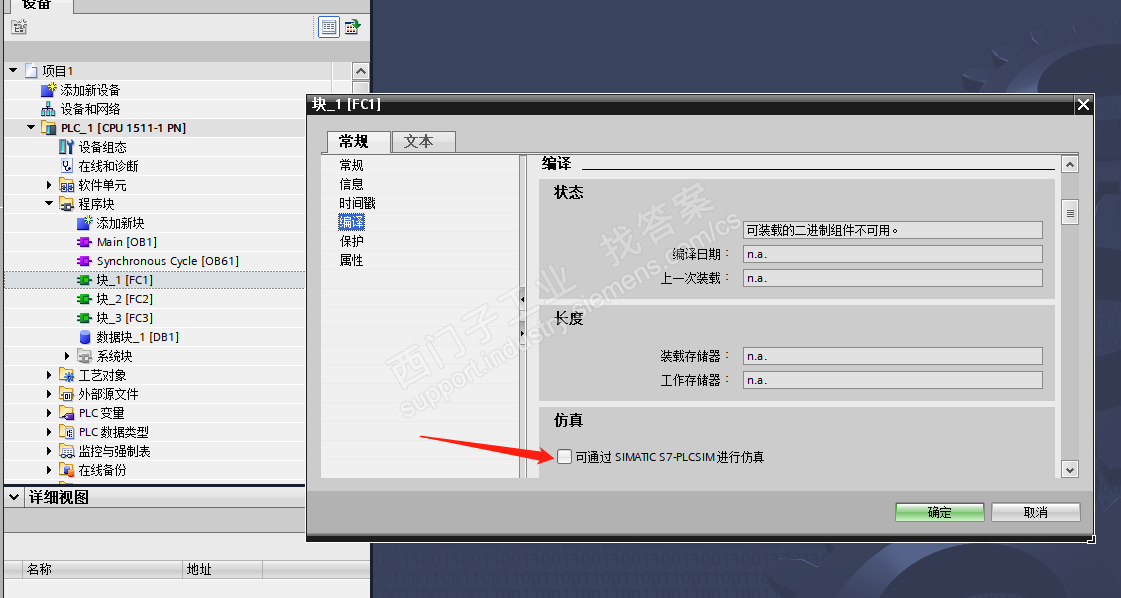Click the 工作存储器 field
The width and height of the screenshot is (1121, 598).
(893, 380)
